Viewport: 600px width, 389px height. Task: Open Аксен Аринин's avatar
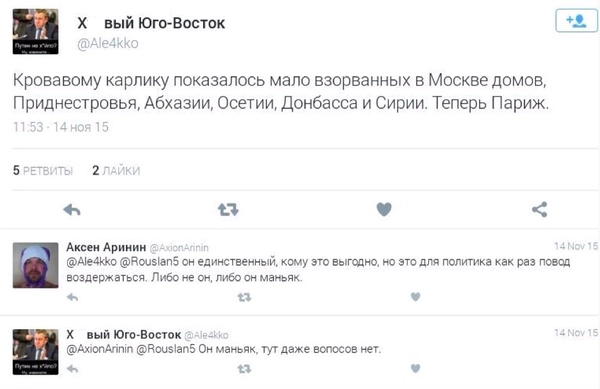pos(36,265)
